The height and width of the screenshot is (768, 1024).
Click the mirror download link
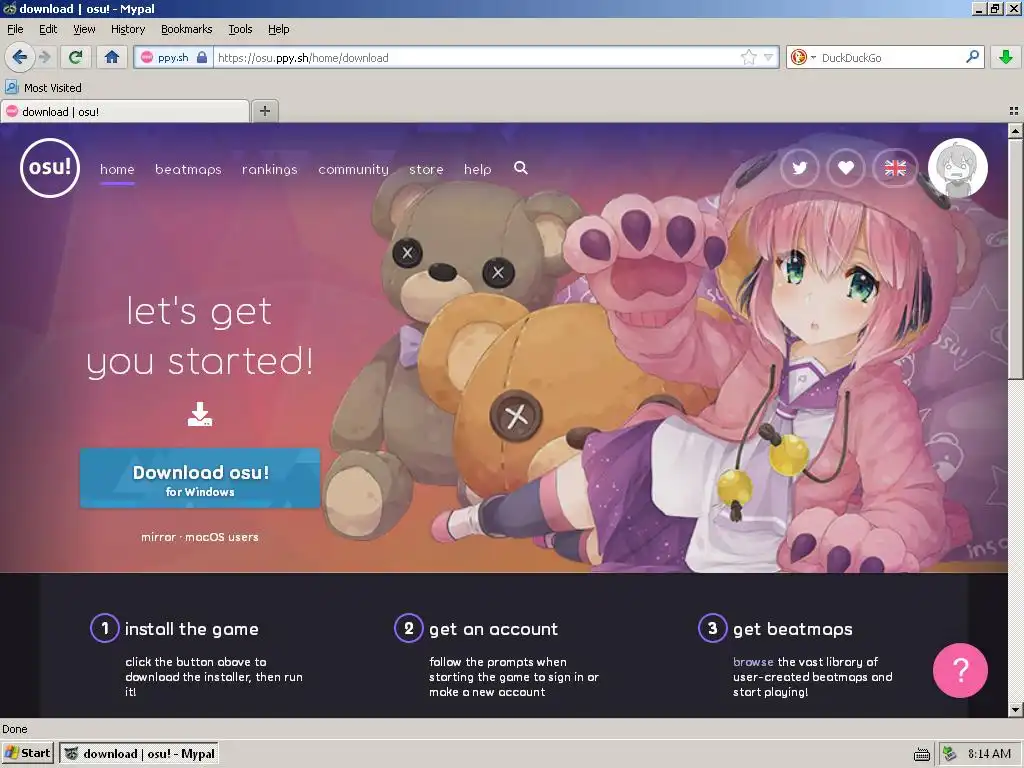point(158,537)
